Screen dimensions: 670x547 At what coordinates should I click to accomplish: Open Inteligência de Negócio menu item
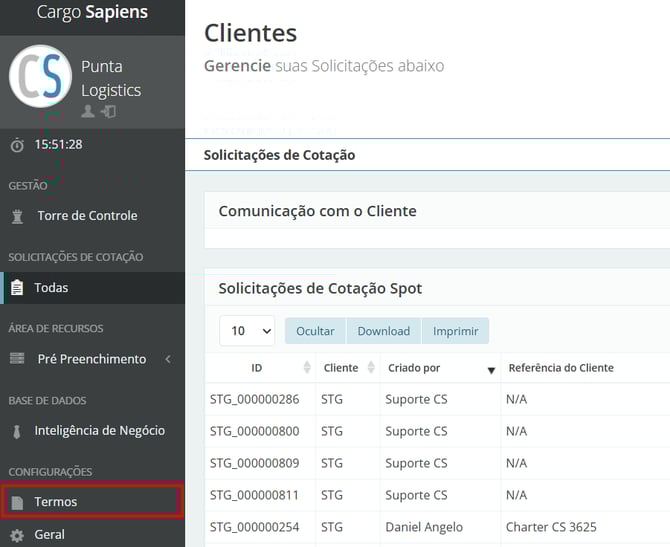click(99, 431)
